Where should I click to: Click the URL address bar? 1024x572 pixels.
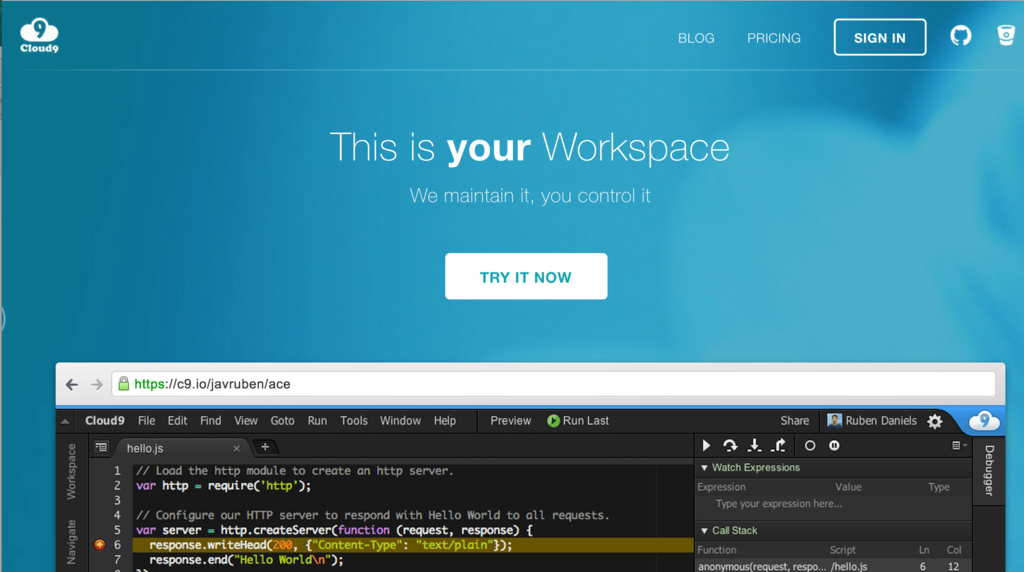pos(553,384)
